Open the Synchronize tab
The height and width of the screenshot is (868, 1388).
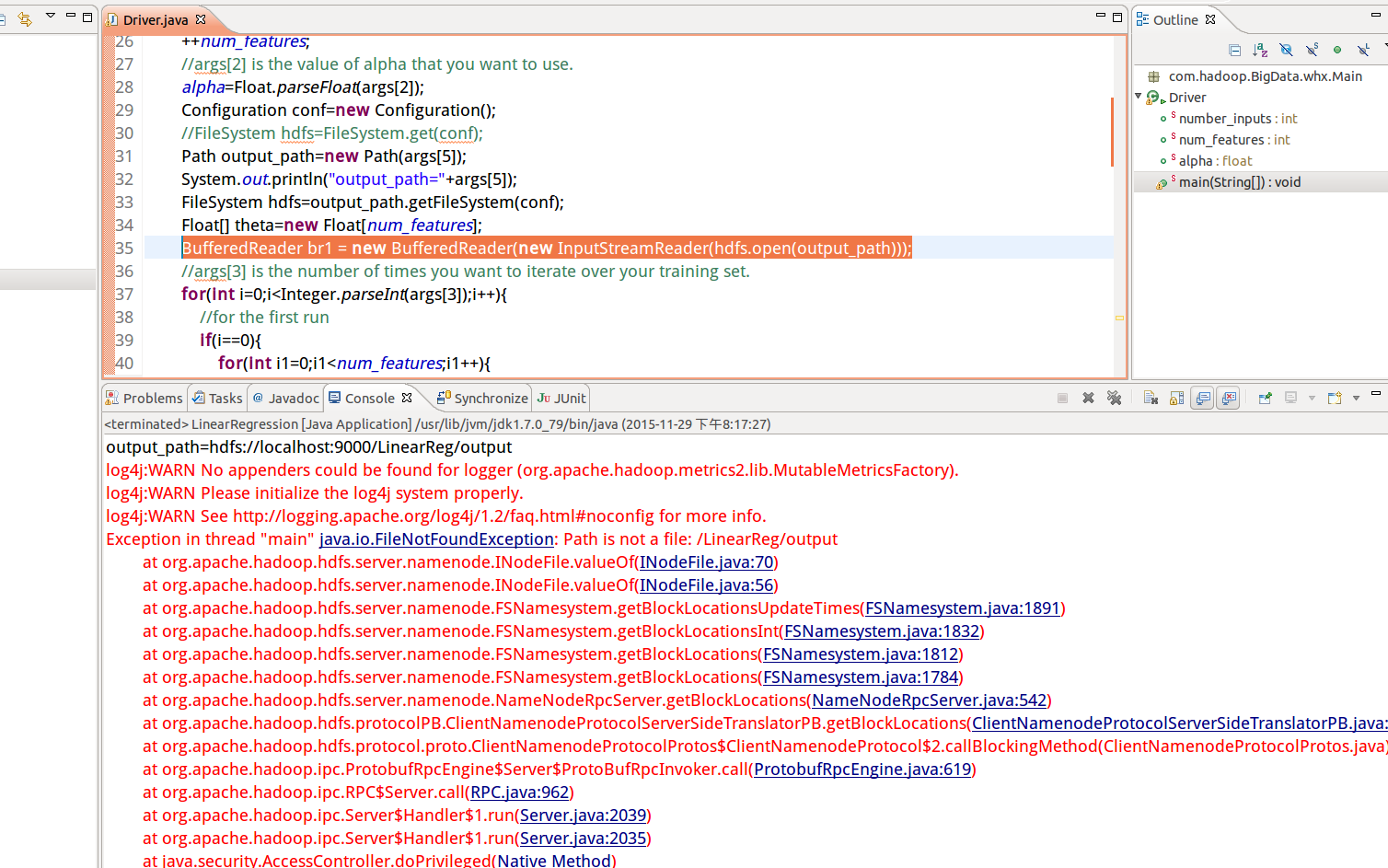[x=482, y=399]
